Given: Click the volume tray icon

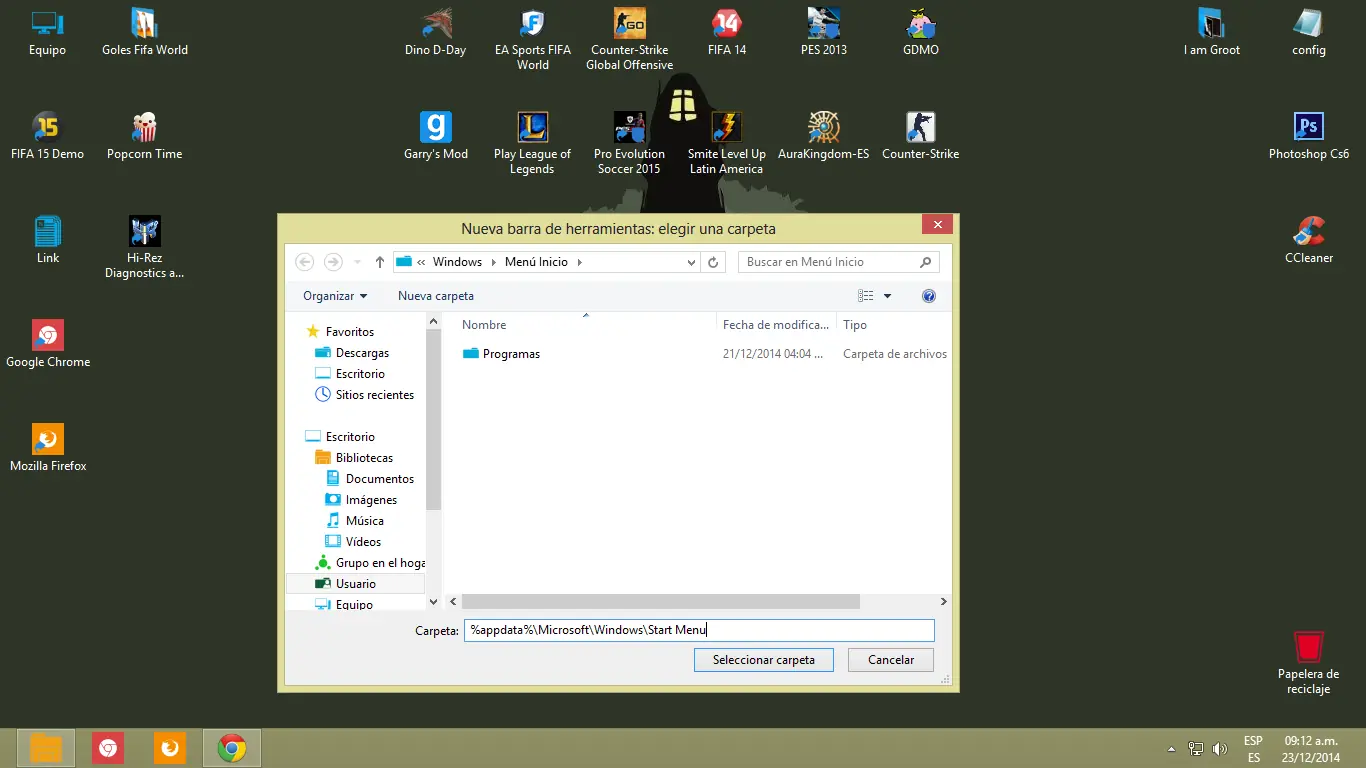Looking at the screenshot, I should pyautogui.click(x=1220, y=748).
